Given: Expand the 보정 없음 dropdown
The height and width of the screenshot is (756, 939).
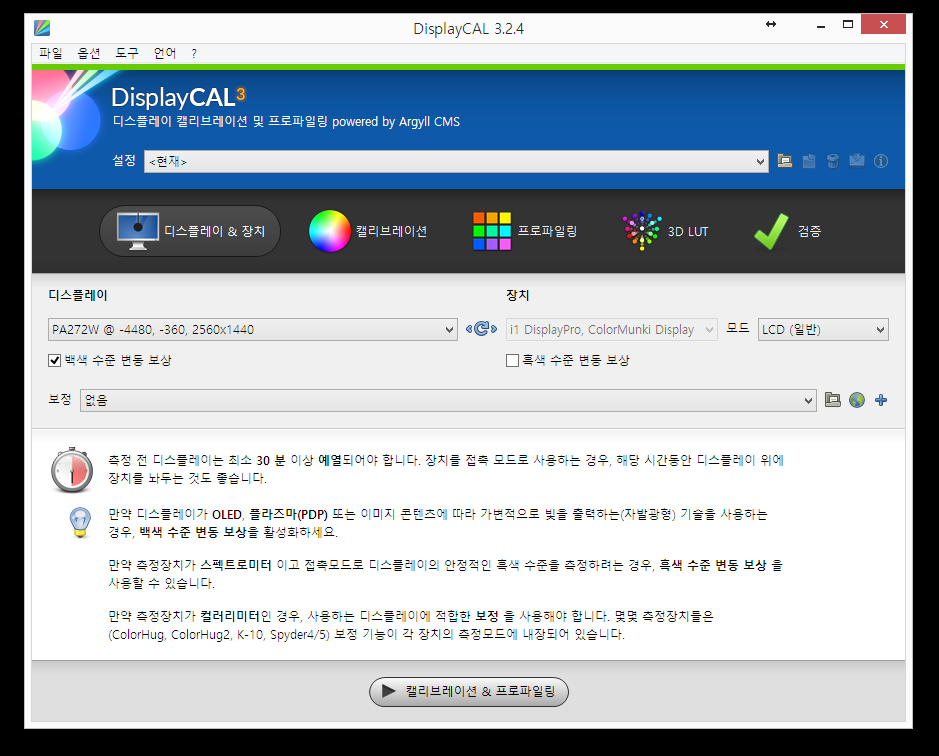Looking at the screenshot, I should pyautogui.click(x=448, y=400).
